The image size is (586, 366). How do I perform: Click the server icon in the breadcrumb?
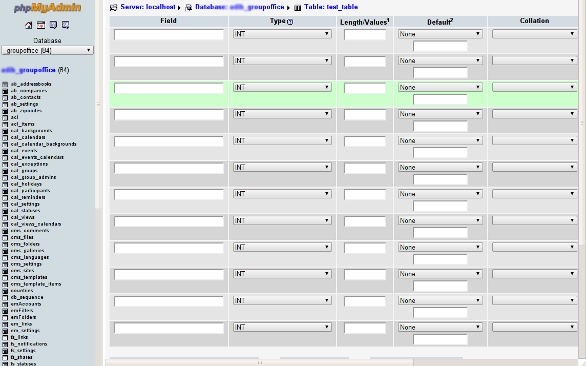[114, 7]
